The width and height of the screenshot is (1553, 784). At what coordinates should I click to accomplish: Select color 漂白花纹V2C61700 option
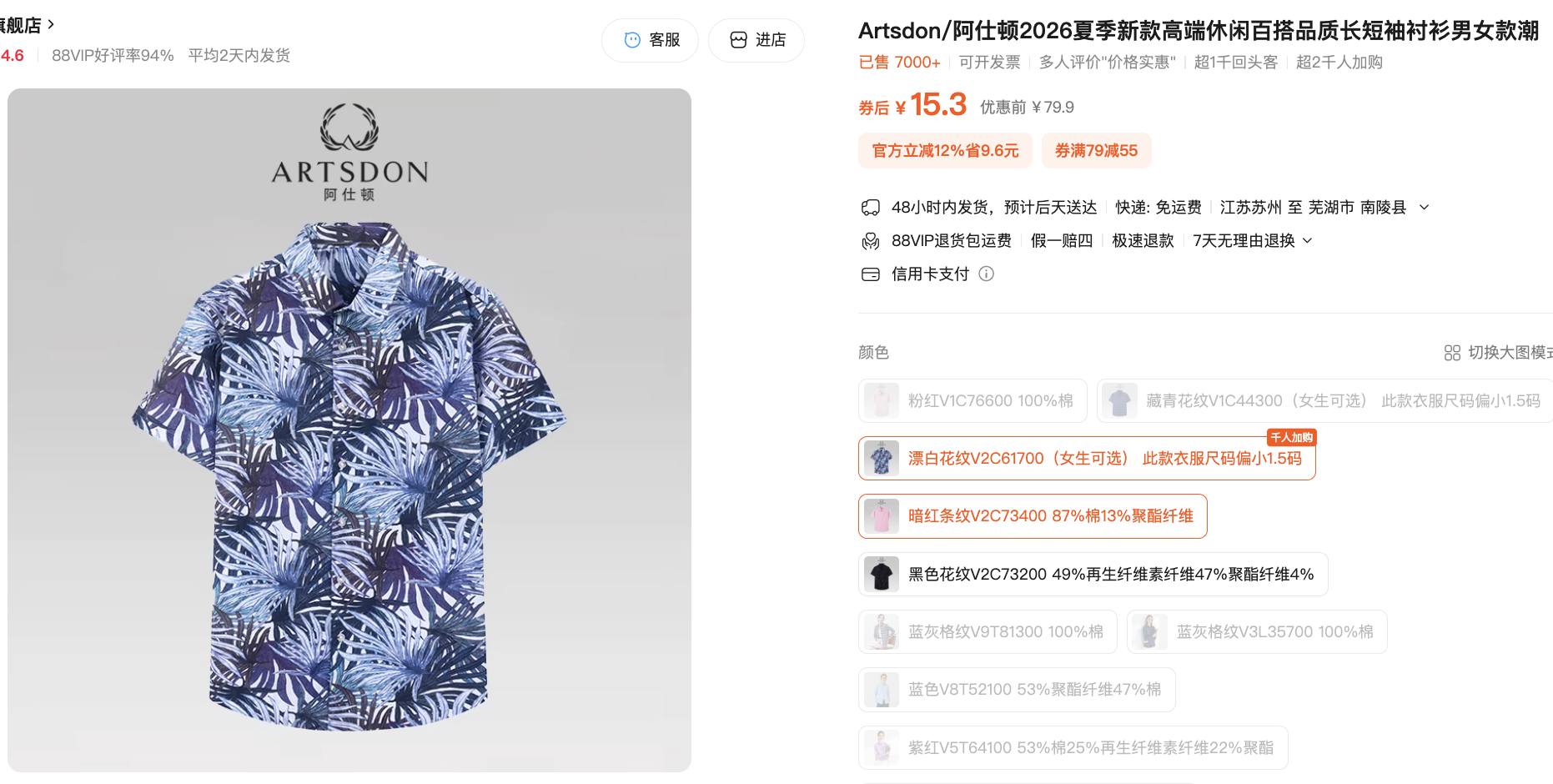[1087, 458]
